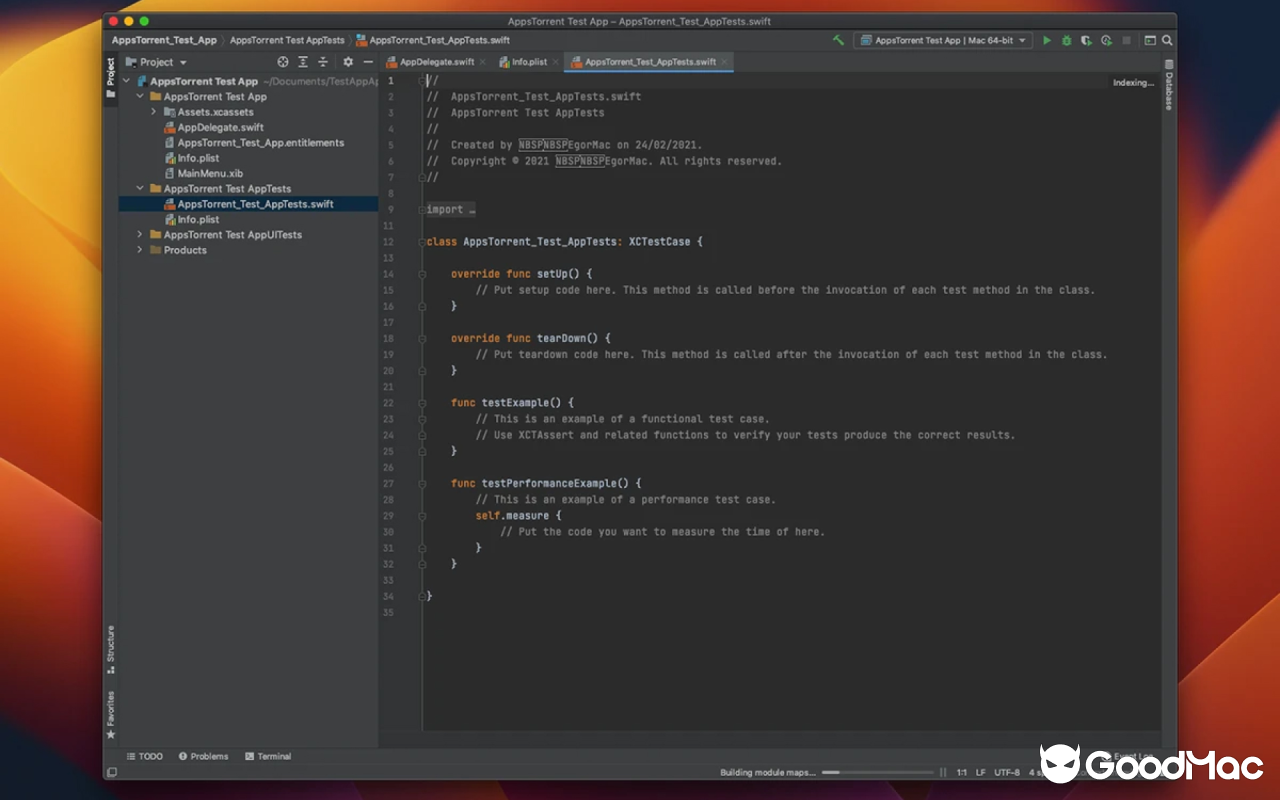Screen dimensions: 1280x800
Task: Open Search Everywhere with magnifier icon
Action: 1166,41
